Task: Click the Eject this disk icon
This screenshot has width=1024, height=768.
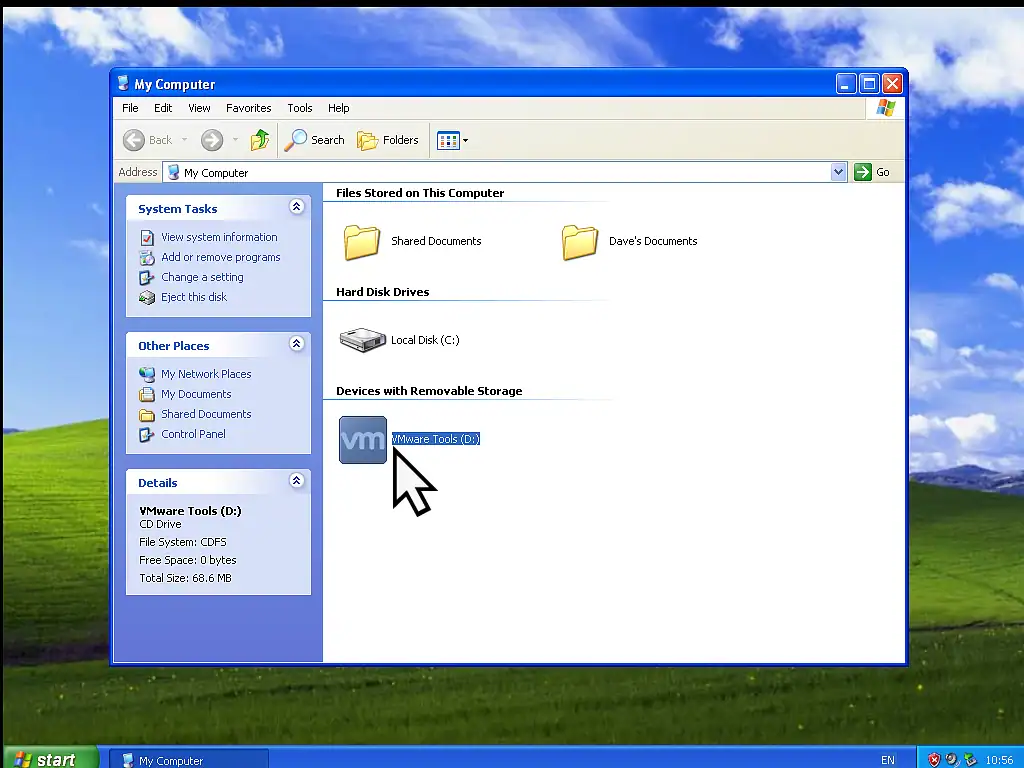Action: click(x=147, y=298)
